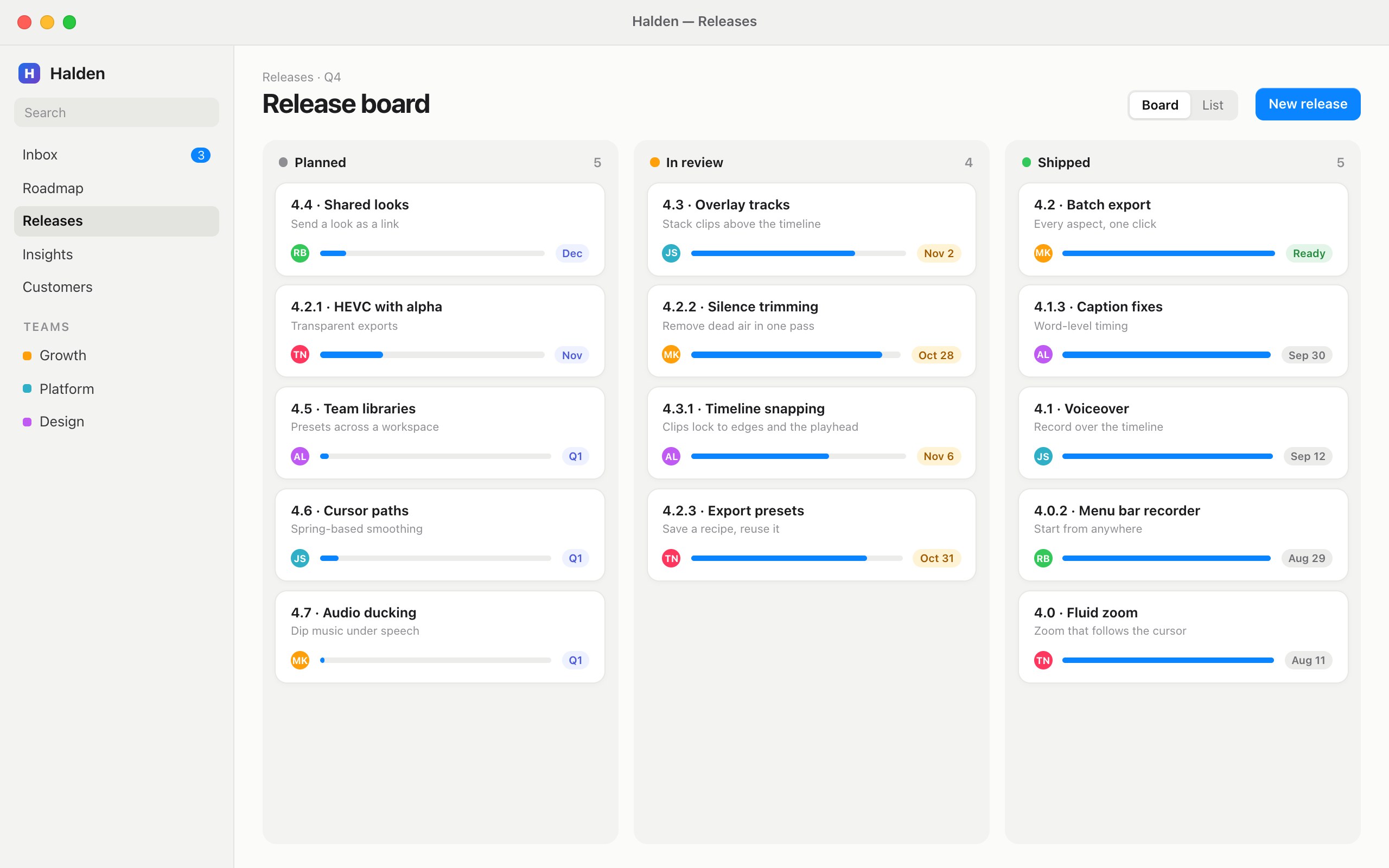Image resolution: width=1389 pixels, height=868 pixels.
Task: Create a New release
Action: [x=1308, y=104]
